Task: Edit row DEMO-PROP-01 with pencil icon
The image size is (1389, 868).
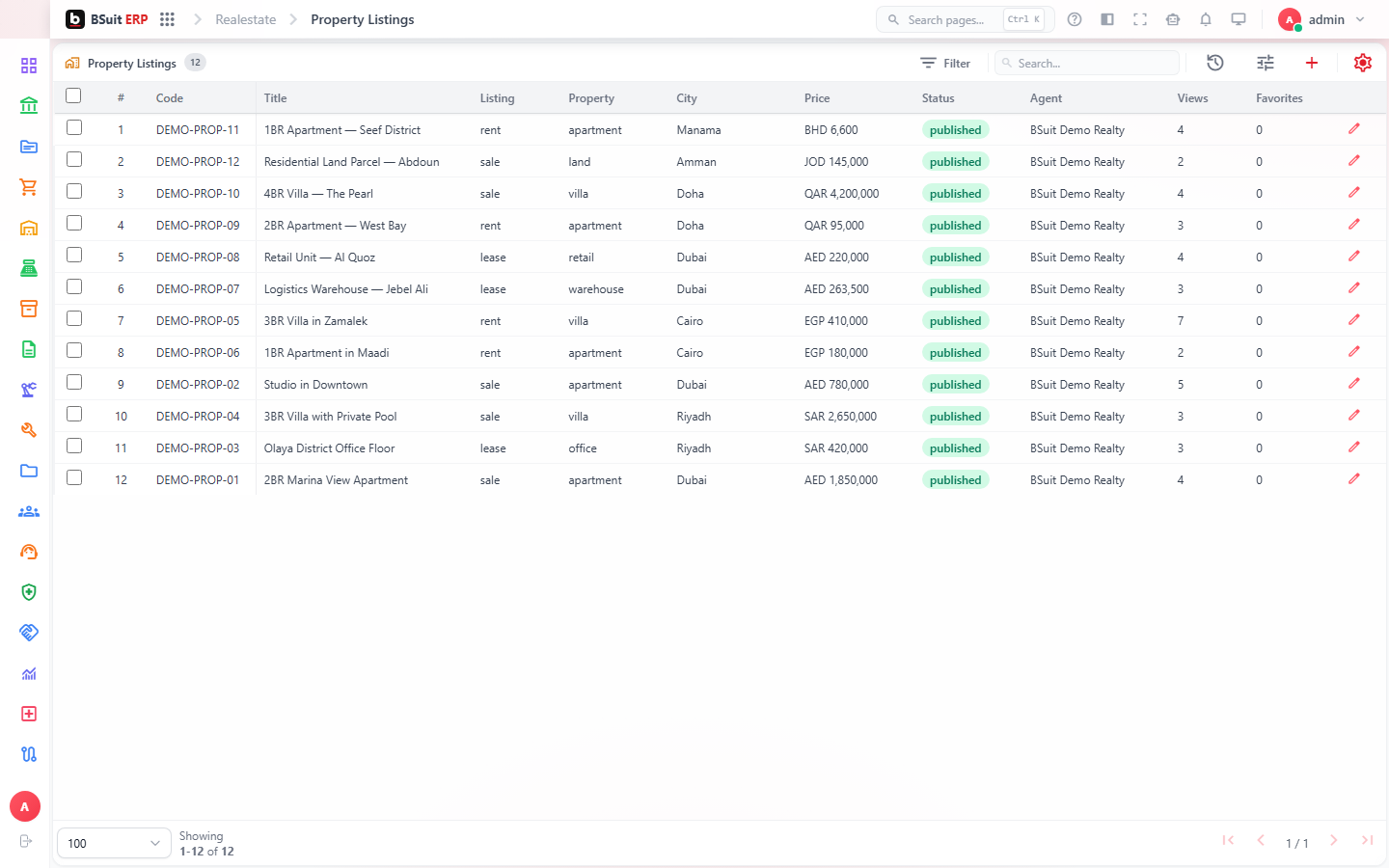Action: click(1354, 479)
